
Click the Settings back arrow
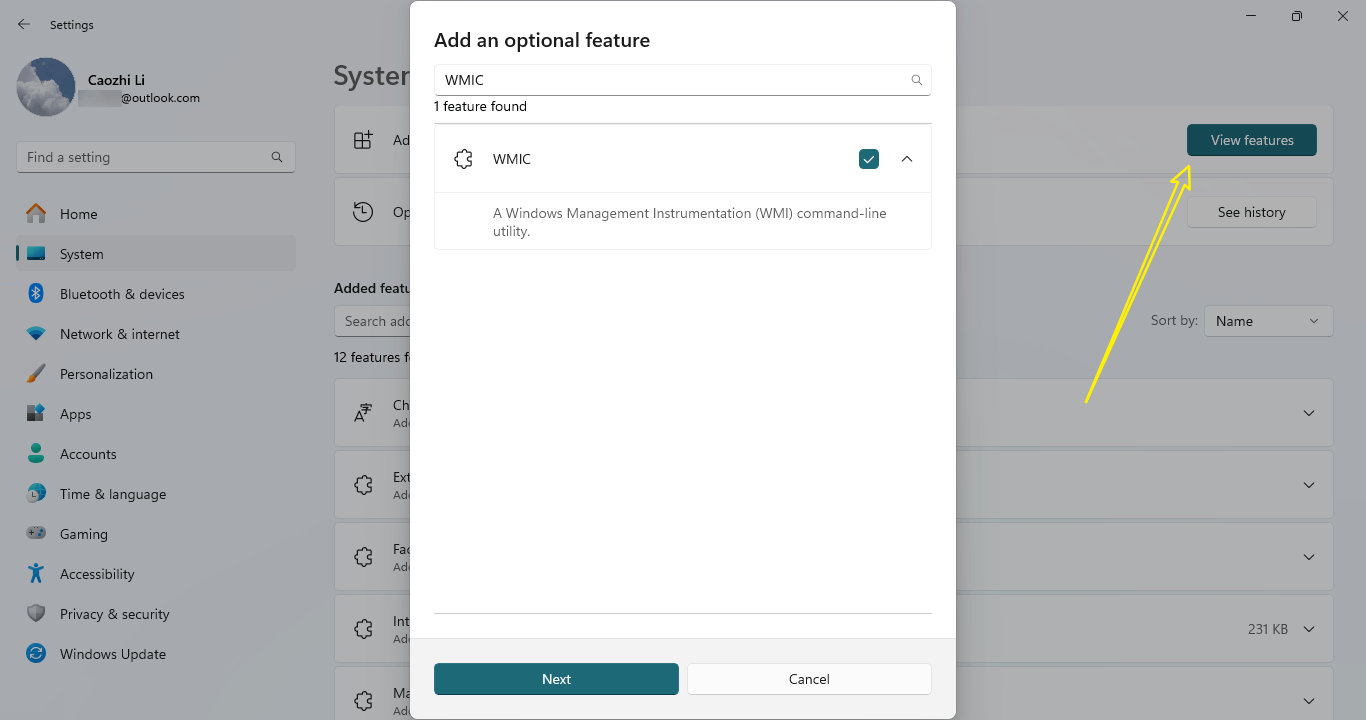pyautogui.click(x=24, y=25)
